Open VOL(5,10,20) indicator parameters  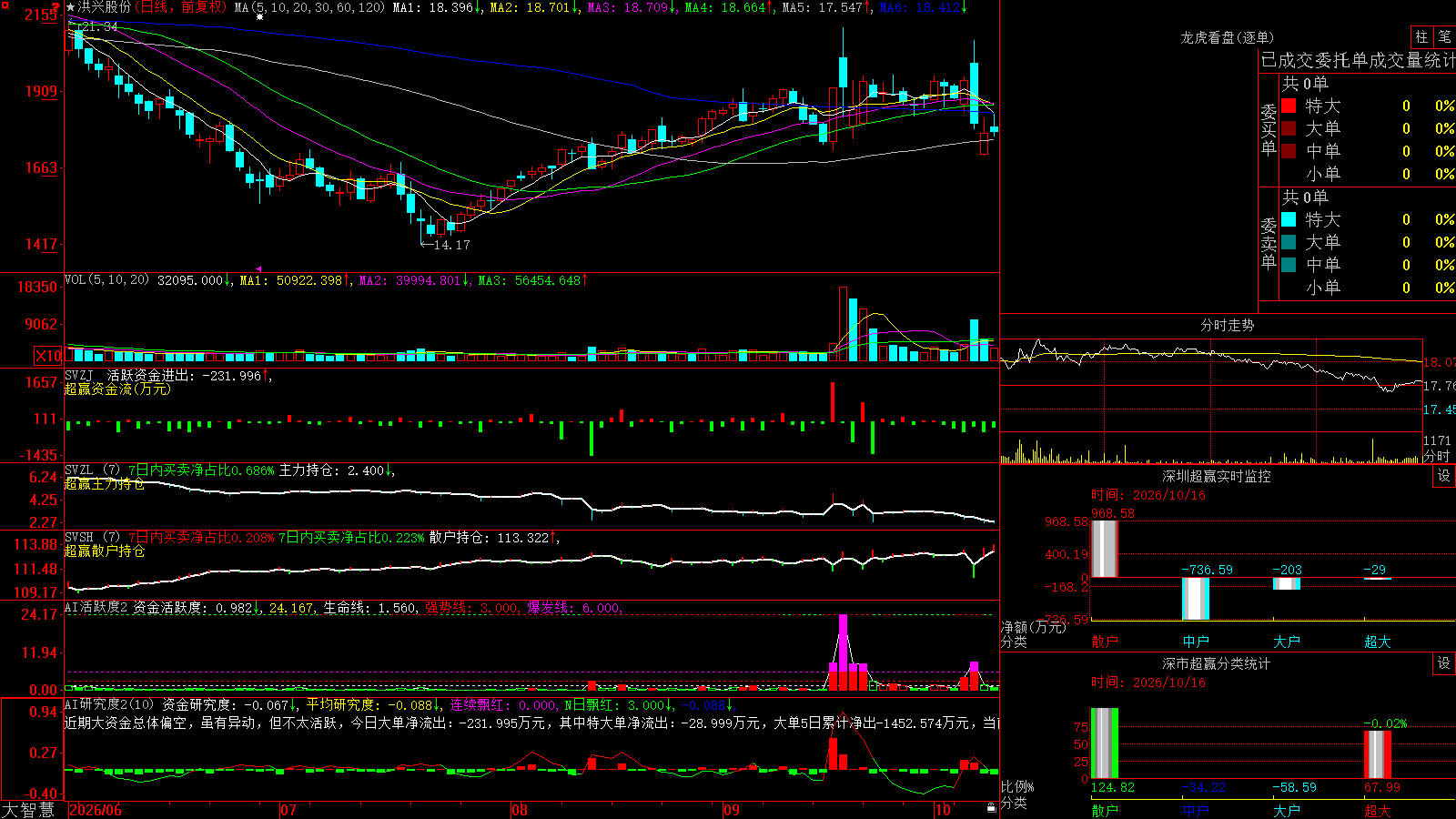tap(107, 280)
